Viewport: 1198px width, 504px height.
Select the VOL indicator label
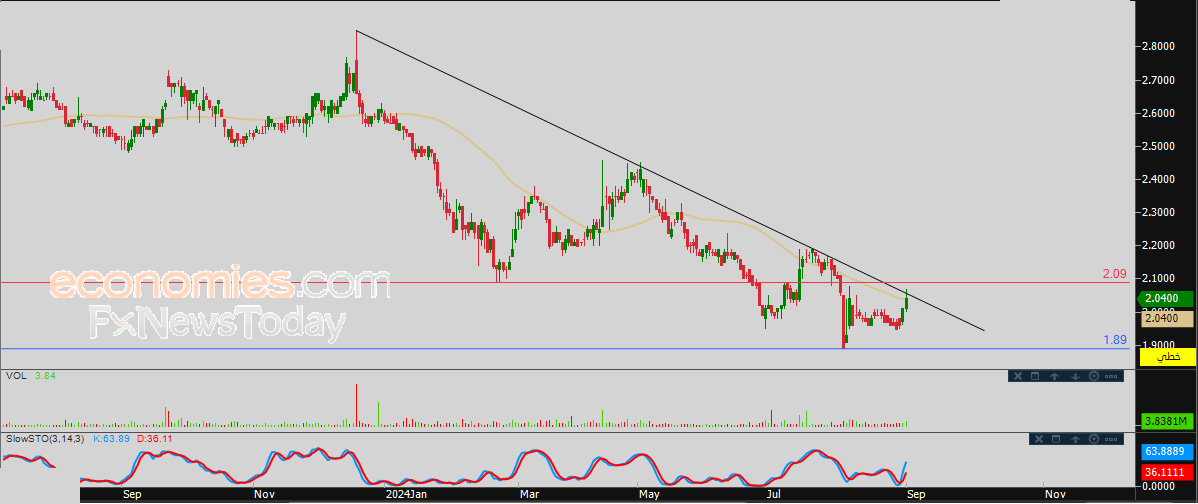tap(14, 376)
